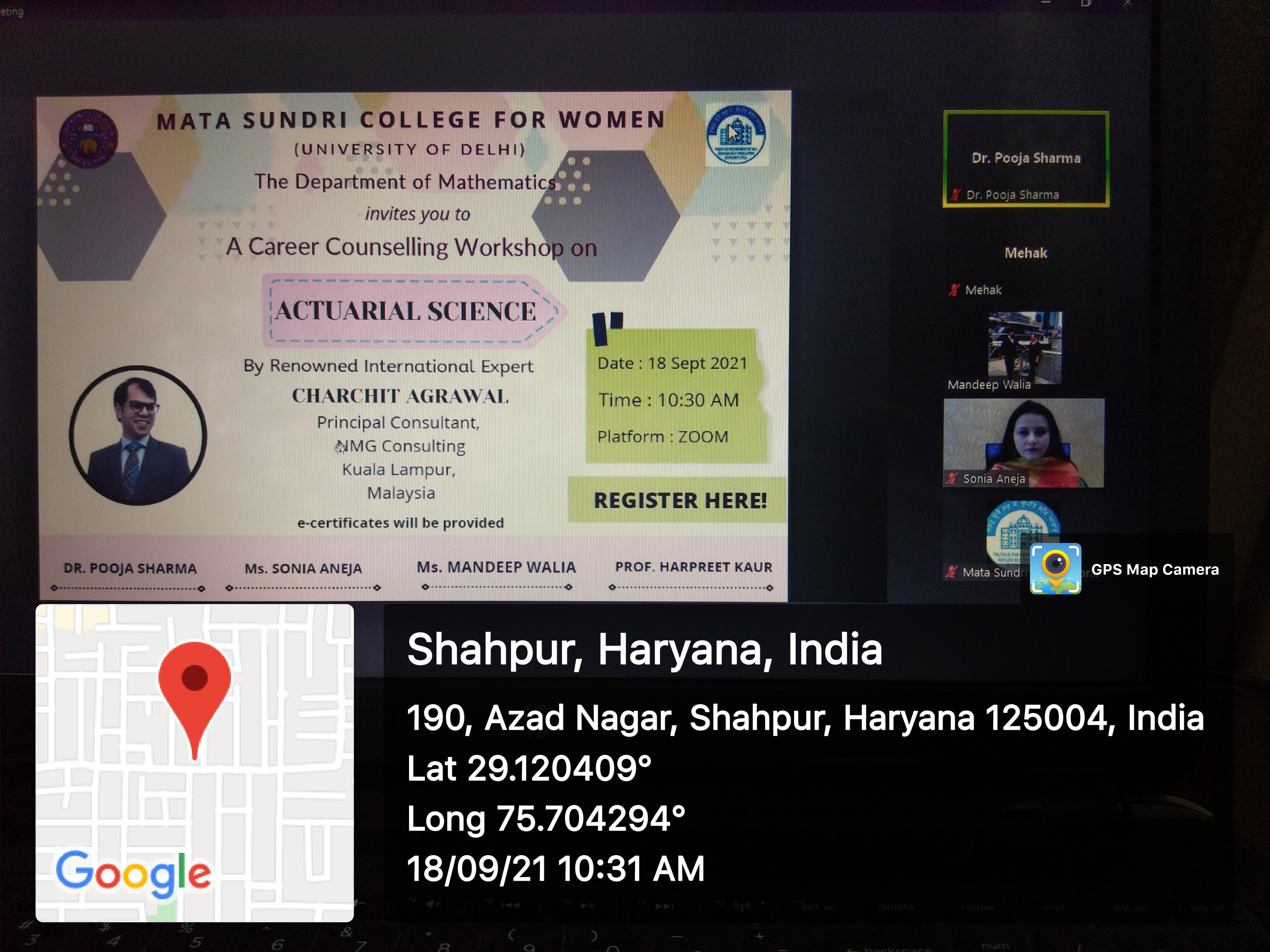Click DR. POOJA SHARMA name on flyer footer

[130, 568]
